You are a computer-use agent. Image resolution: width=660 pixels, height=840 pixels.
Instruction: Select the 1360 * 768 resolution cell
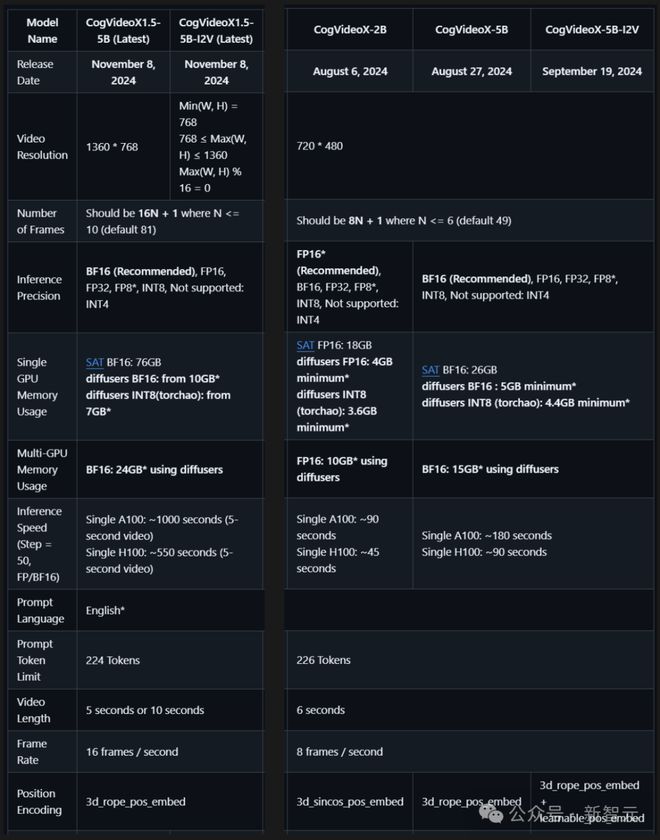112,147
